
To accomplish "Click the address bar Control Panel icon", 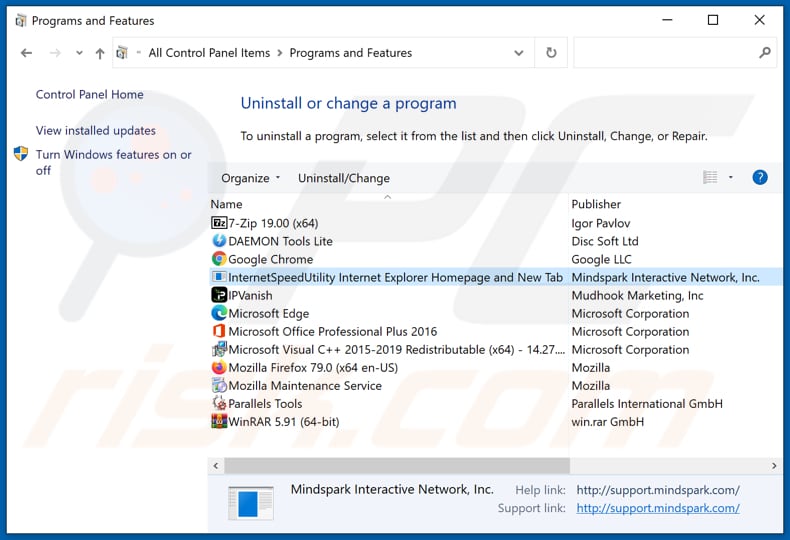I will (x=122, y=53).
